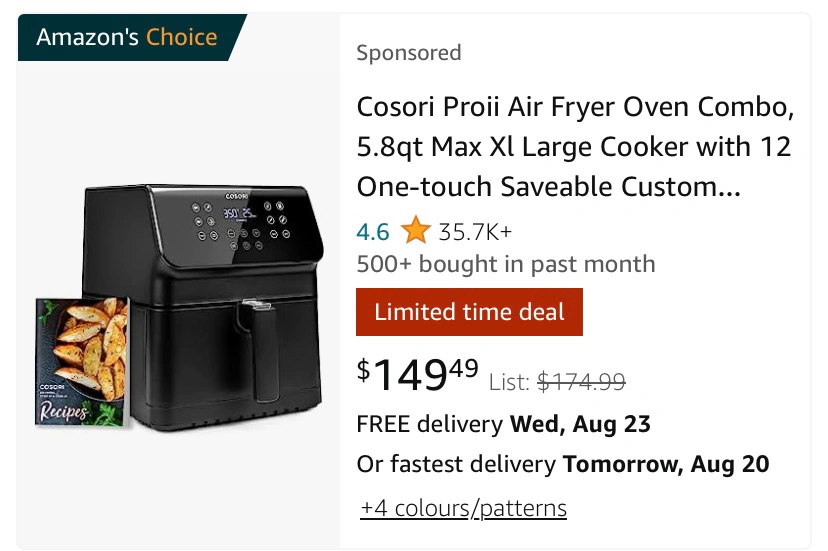This screenshot has width=828, height=551.
Task: Click the Recipes booklet in product image
Action: [82, 362]
